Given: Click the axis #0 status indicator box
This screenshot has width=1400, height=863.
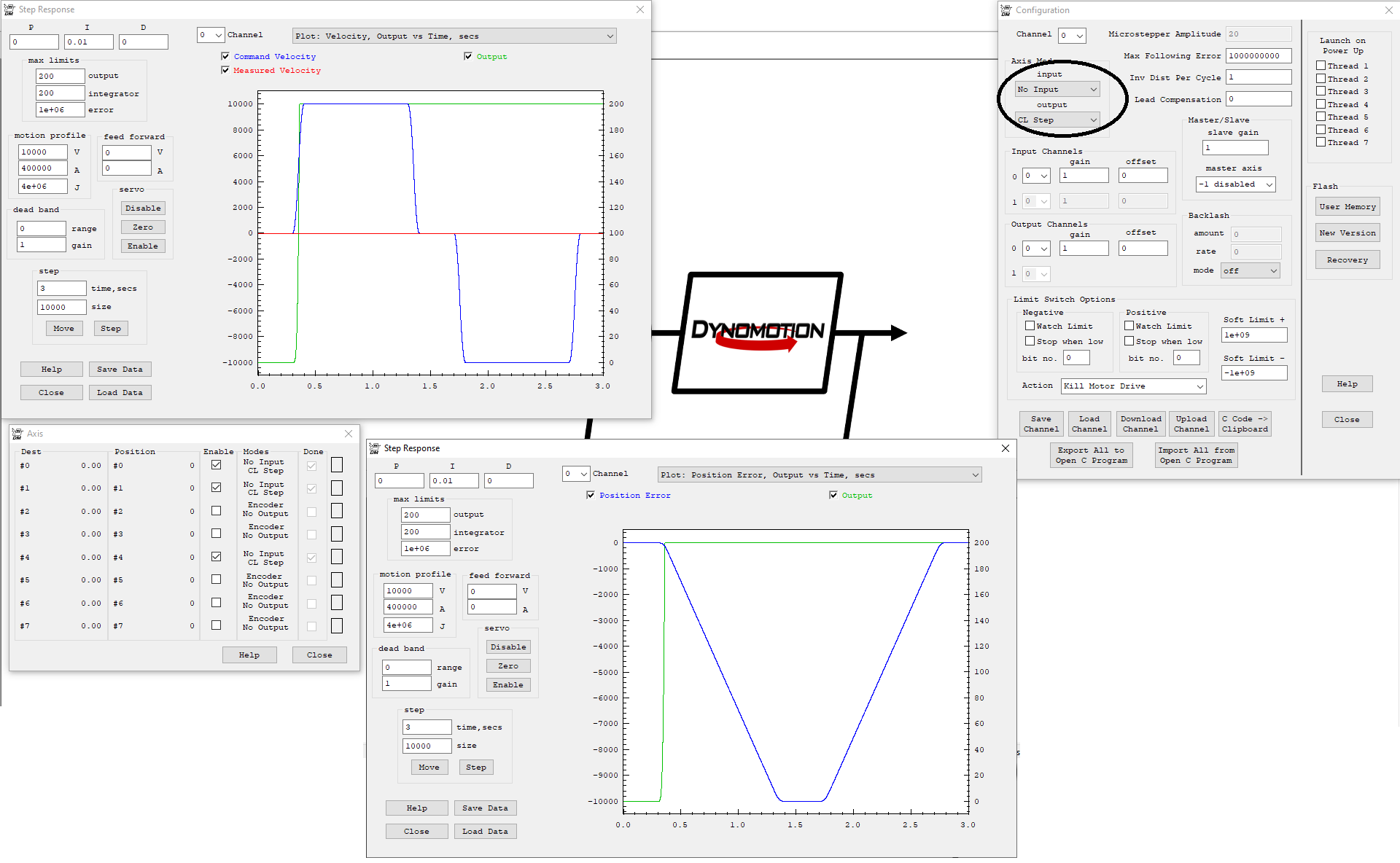Looking at the screenshot, I should click(337, 465).
